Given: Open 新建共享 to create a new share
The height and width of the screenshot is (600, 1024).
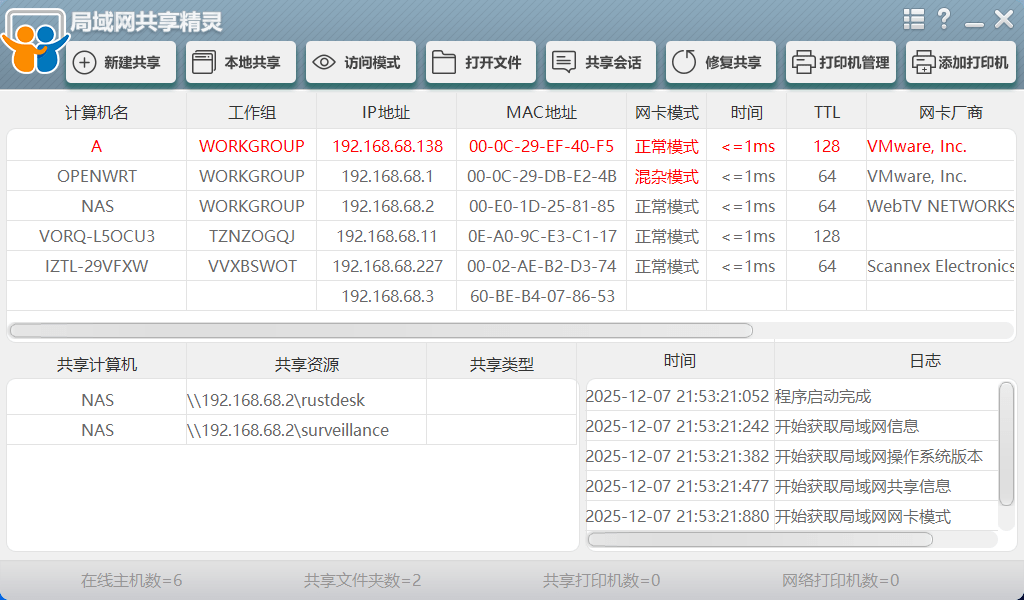Looking at the screenshot, I should pyautogui.click(x=120, y=61).
